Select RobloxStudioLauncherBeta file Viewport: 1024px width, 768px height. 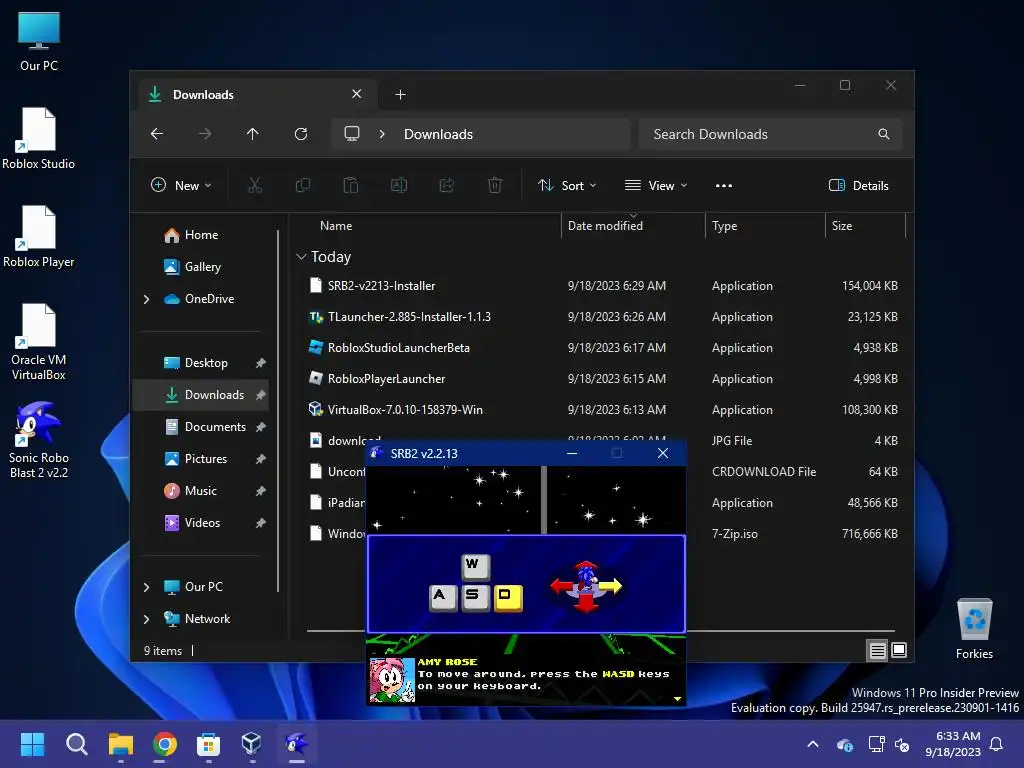tap(398, 348)
